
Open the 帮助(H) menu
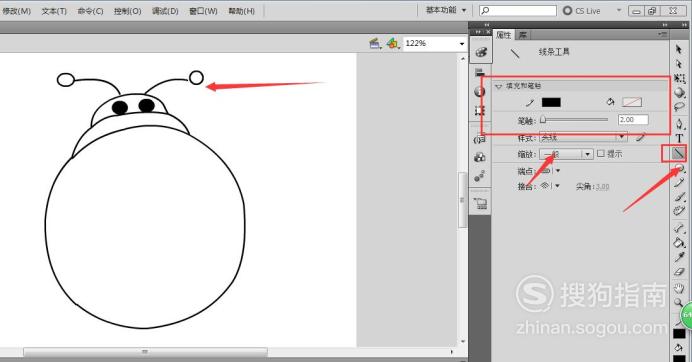(x=241, y=11)
